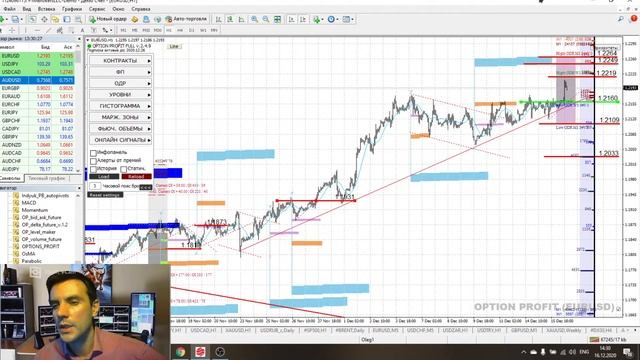The width and height of the screenshot is (640, 360).
Task: Select the GBPJPY row in Market Watch
Action: tap(38, 137)
